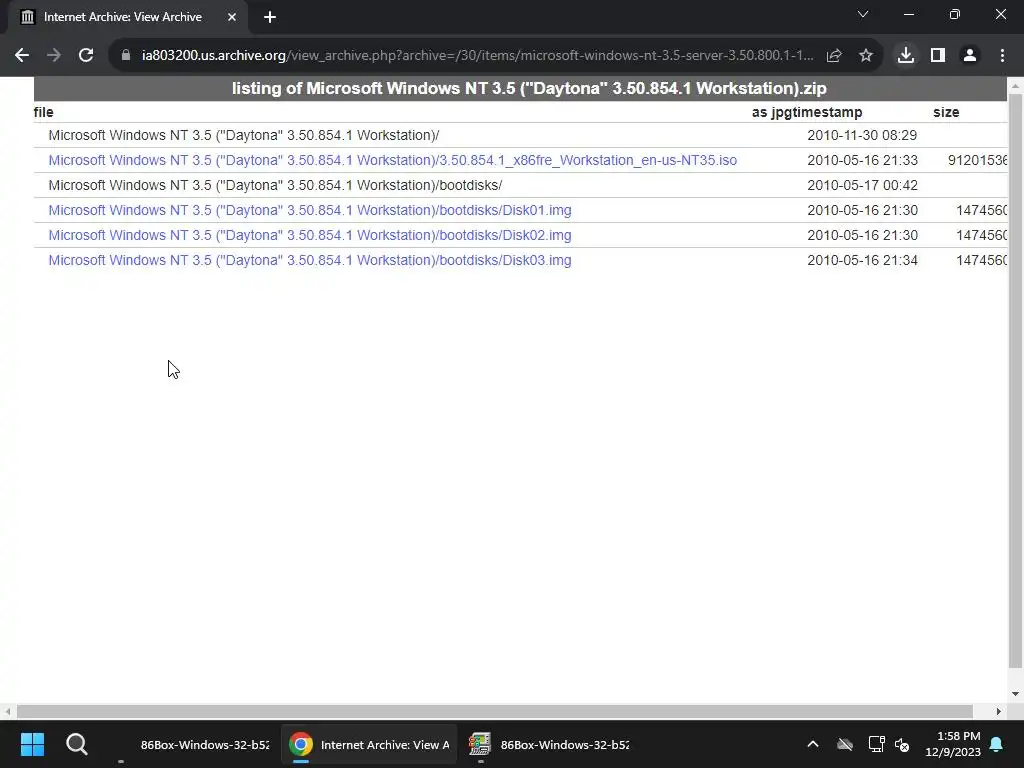Open the clock showing 1:58 PM

(953, 744)
